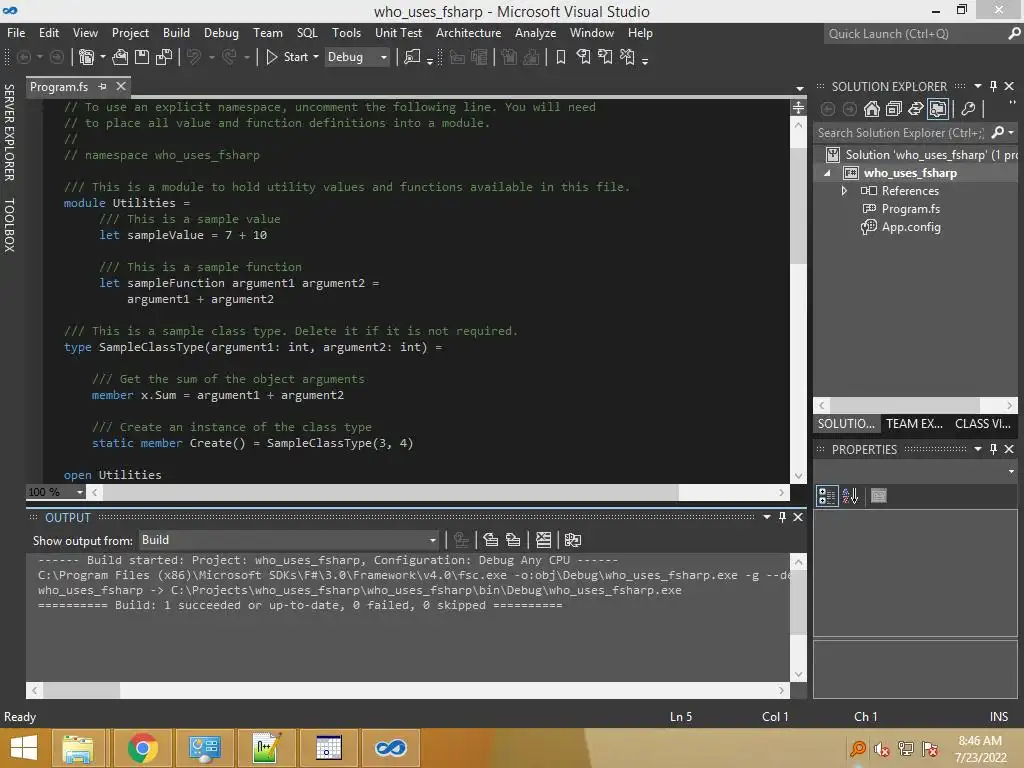Toggle a bookmark on the current line

point(560,57)
